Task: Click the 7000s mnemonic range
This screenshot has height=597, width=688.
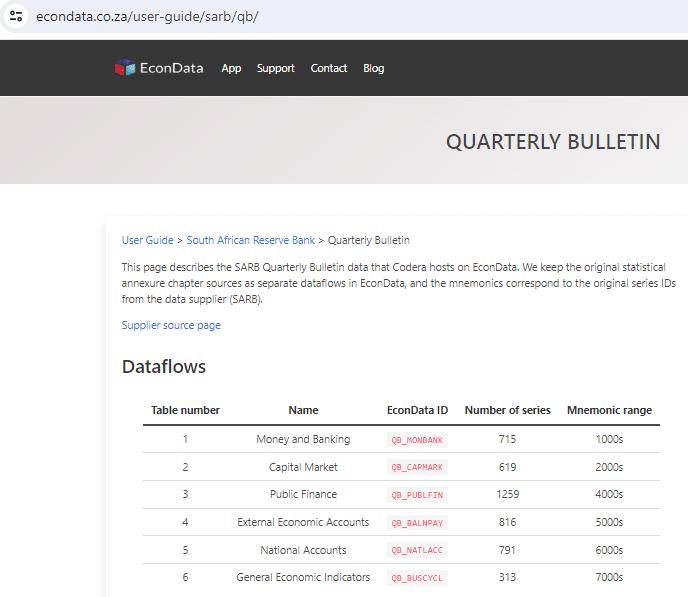Action: tap(609, 577)
